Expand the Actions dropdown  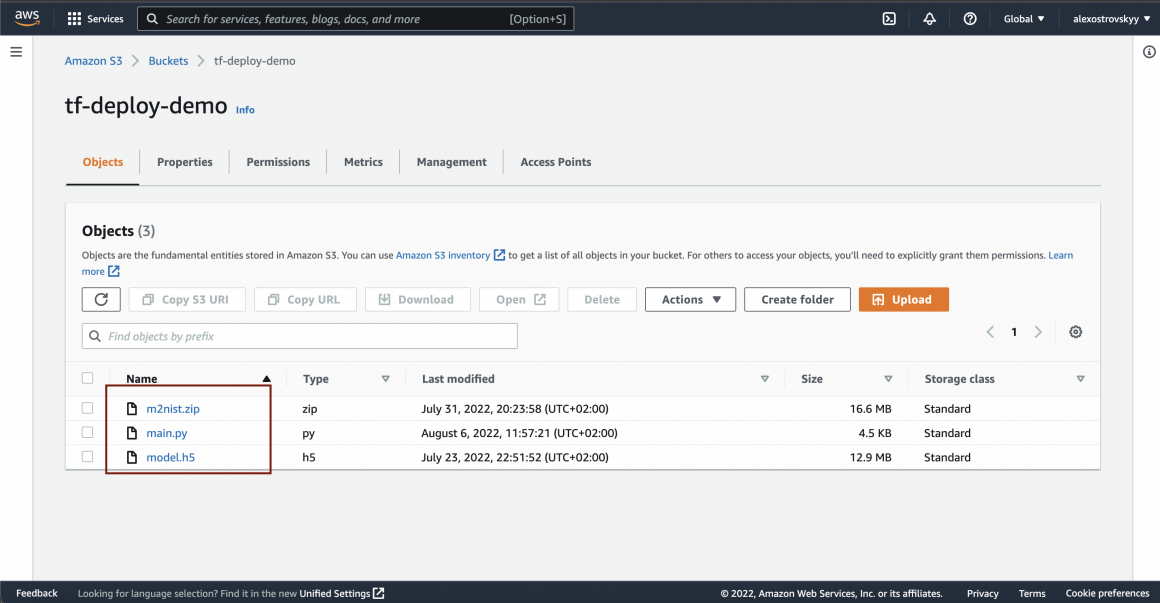(690, 299)
